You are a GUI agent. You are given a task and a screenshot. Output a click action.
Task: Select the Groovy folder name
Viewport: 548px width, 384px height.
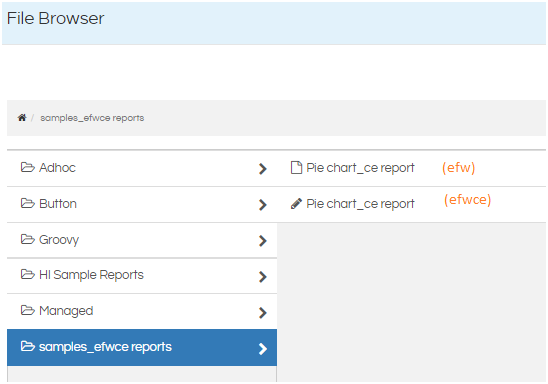(59, 240)
